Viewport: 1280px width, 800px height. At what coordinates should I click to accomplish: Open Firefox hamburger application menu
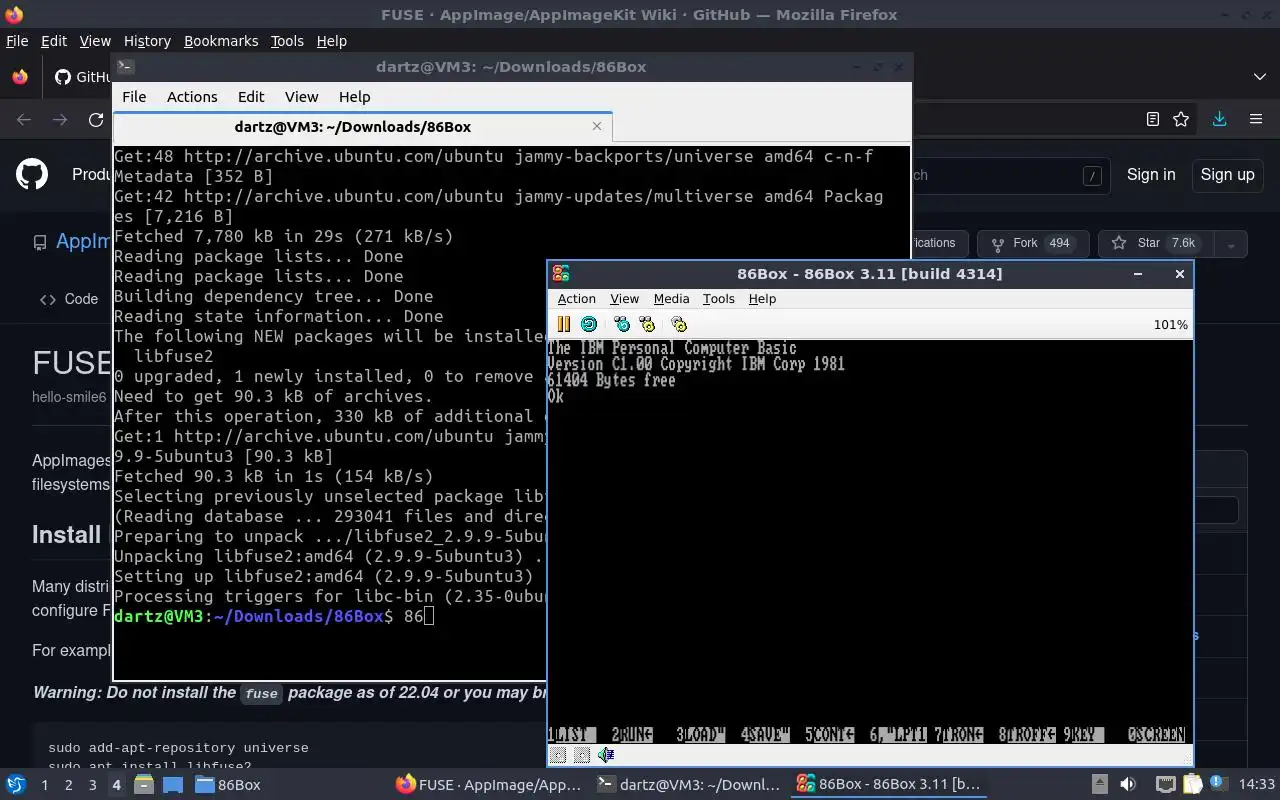click(x=1256, y=119)
